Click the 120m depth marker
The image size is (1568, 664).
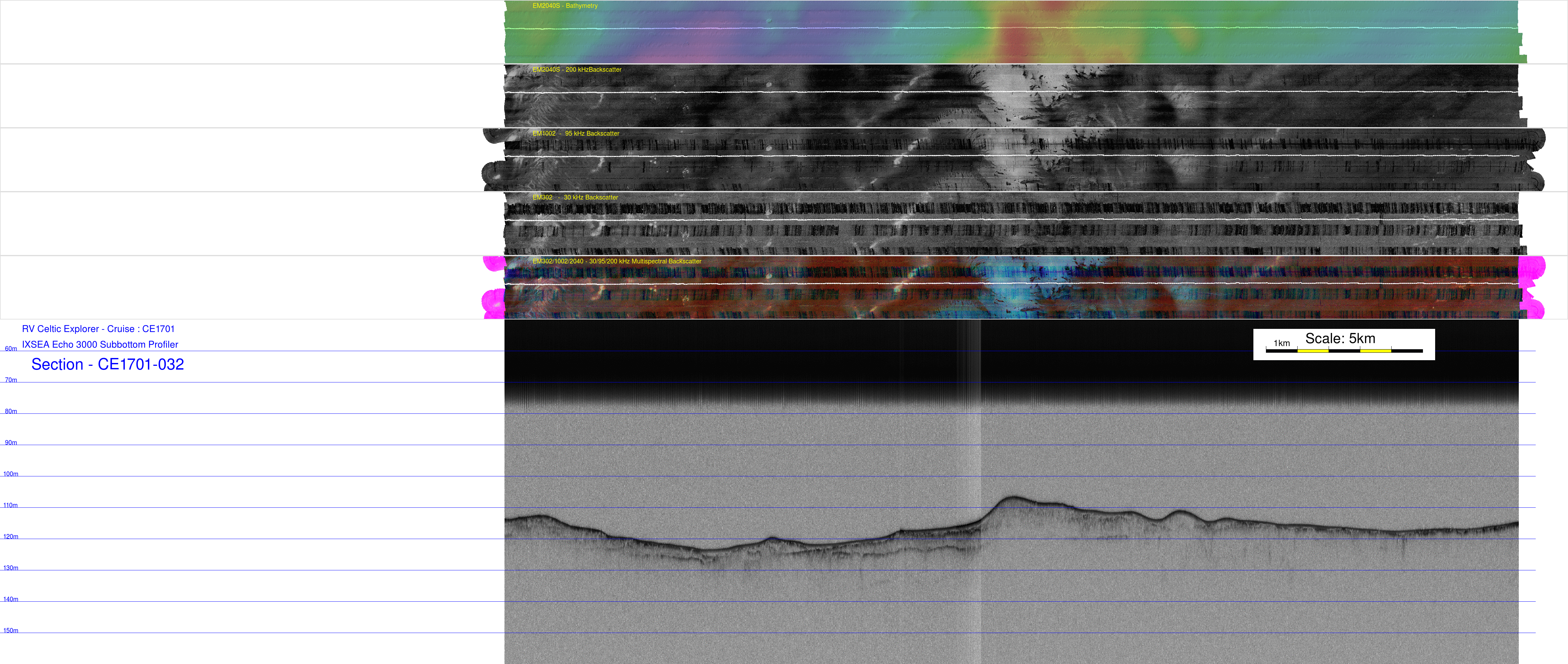click(11, 537)
